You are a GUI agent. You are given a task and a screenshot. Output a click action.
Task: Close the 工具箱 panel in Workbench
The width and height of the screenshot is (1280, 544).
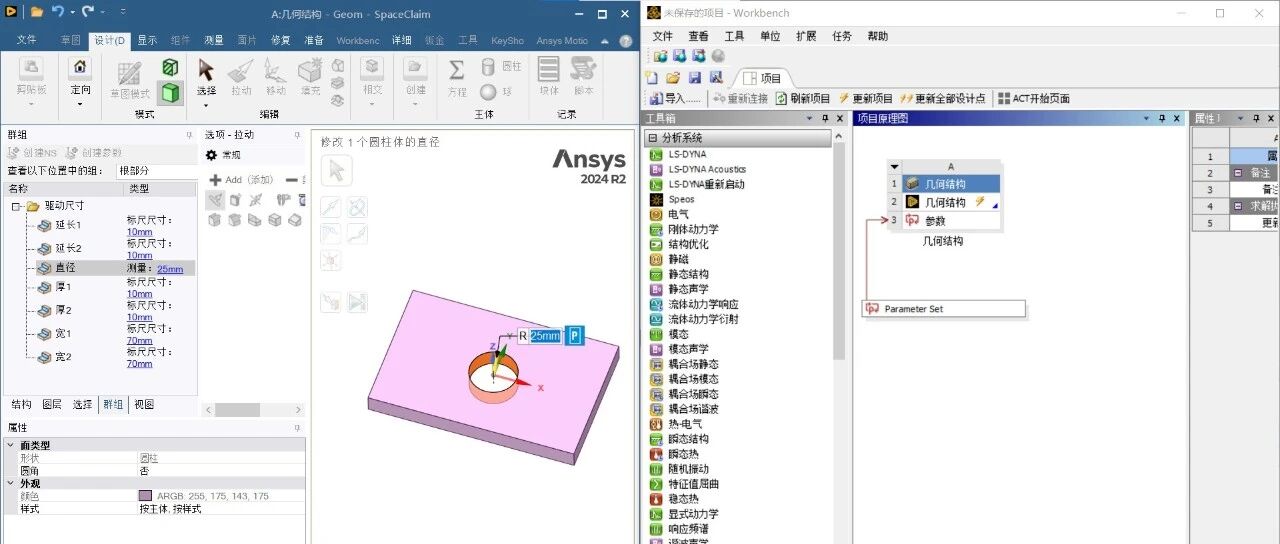(x=838, y=118)
